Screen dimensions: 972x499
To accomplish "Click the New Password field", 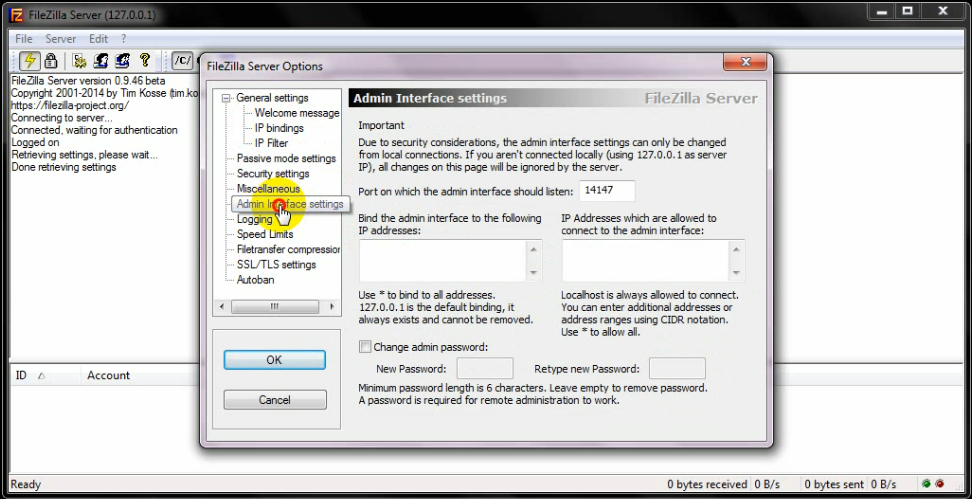I will point(485,369).
